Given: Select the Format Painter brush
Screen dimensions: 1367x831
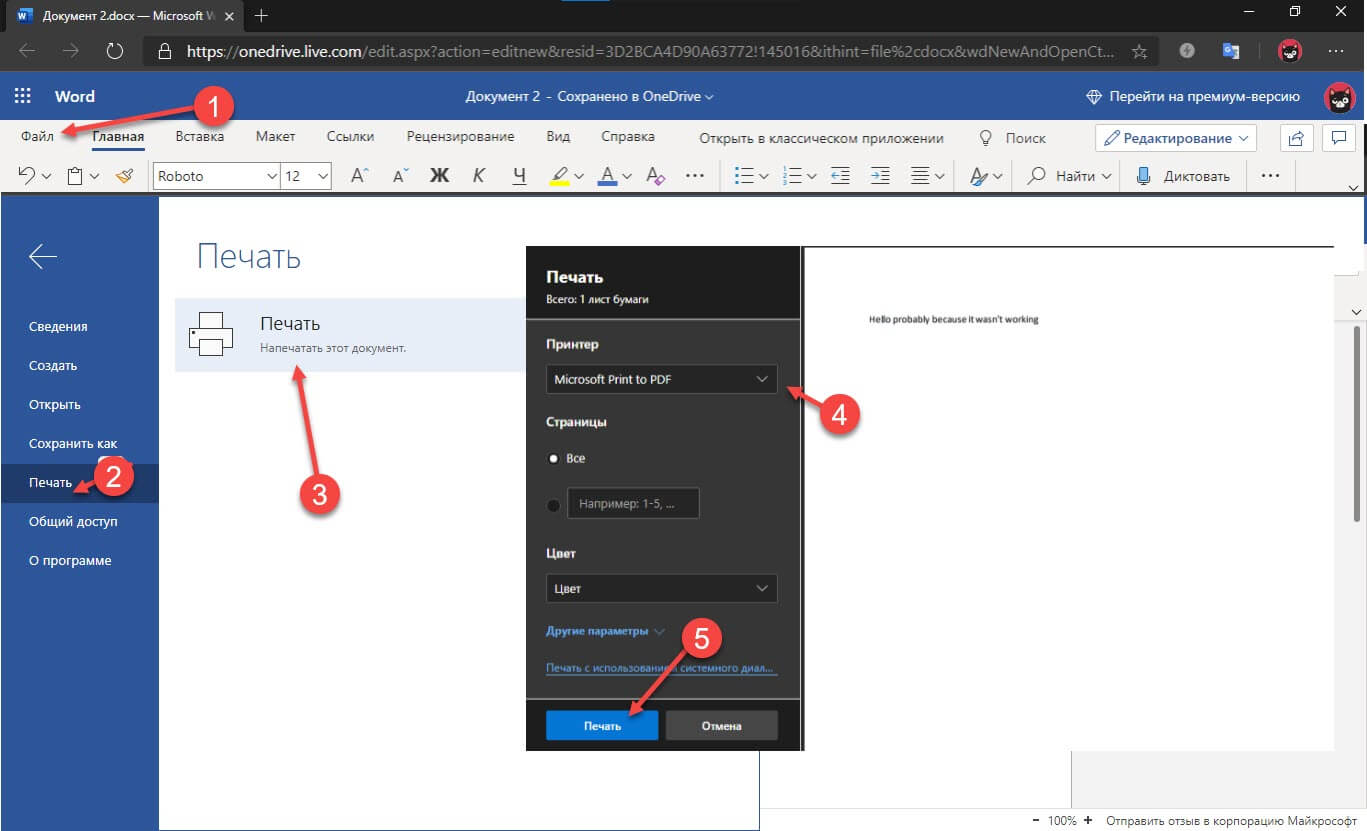Looking at the screenshot, I should (x=124, y=176).
